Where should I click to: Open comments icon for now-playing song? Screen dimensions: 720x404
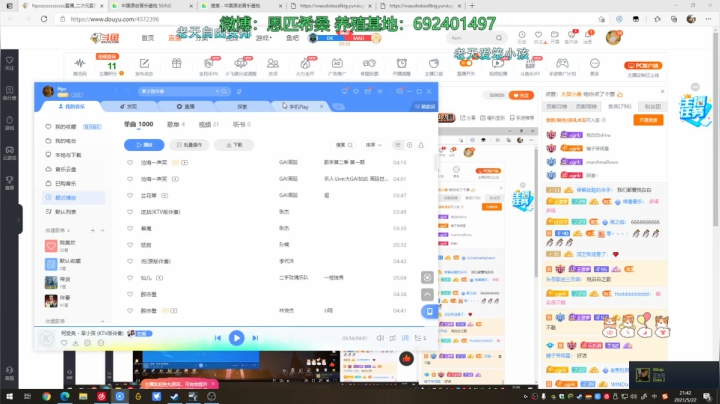point(88,343)
